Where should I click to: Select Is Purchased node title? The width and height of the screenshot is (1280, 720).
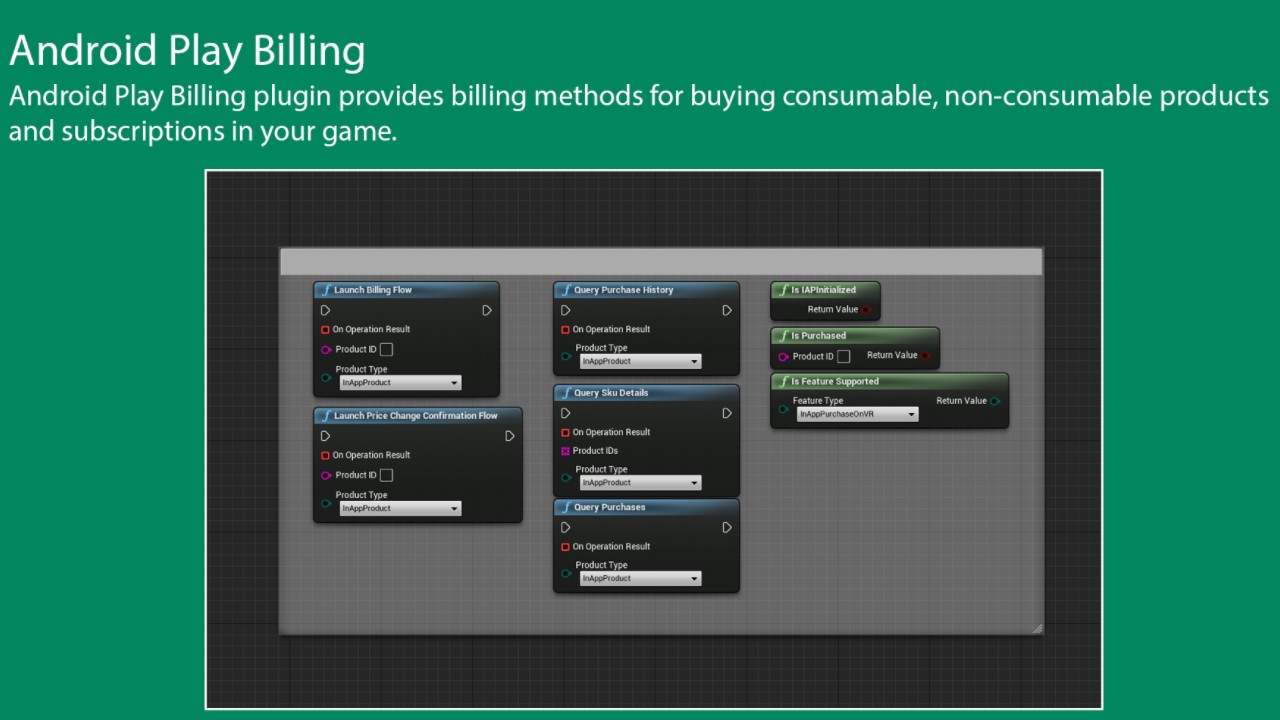818,336
